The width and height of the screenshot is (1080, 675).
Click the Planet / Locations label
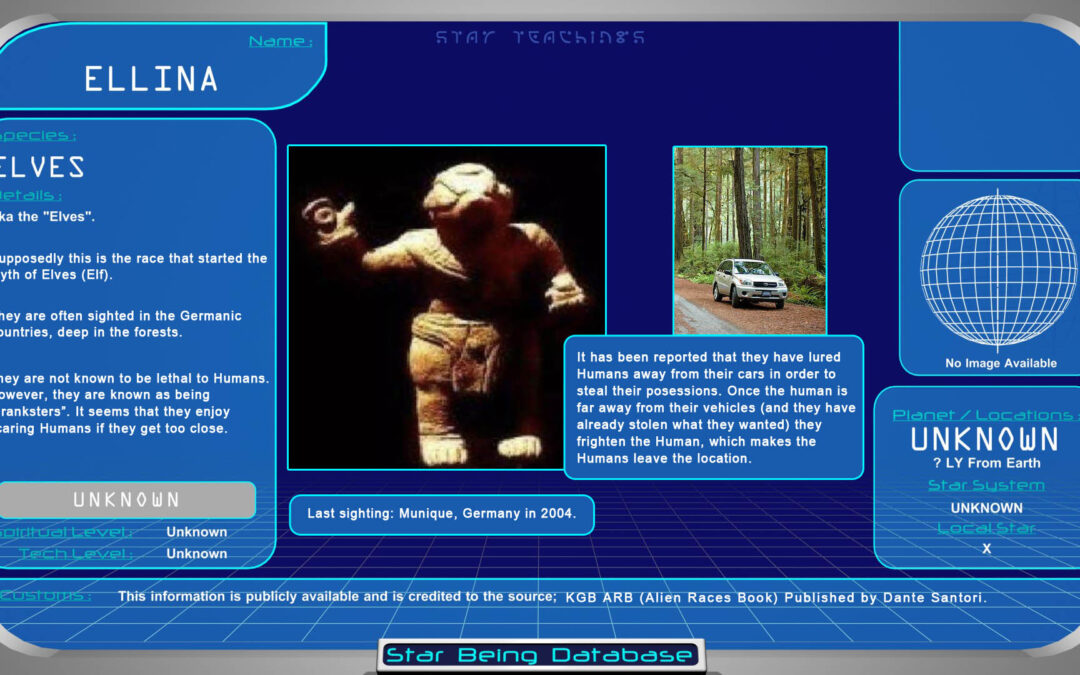click(983, 415)
